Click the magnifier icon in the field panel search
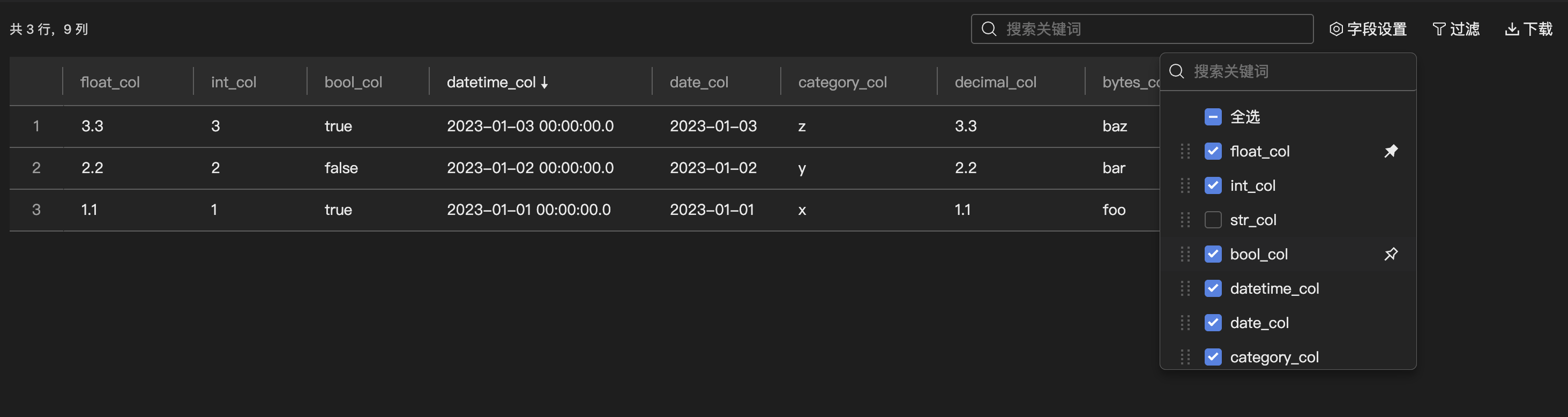The image size is (1568, 417). (1177, 72)
